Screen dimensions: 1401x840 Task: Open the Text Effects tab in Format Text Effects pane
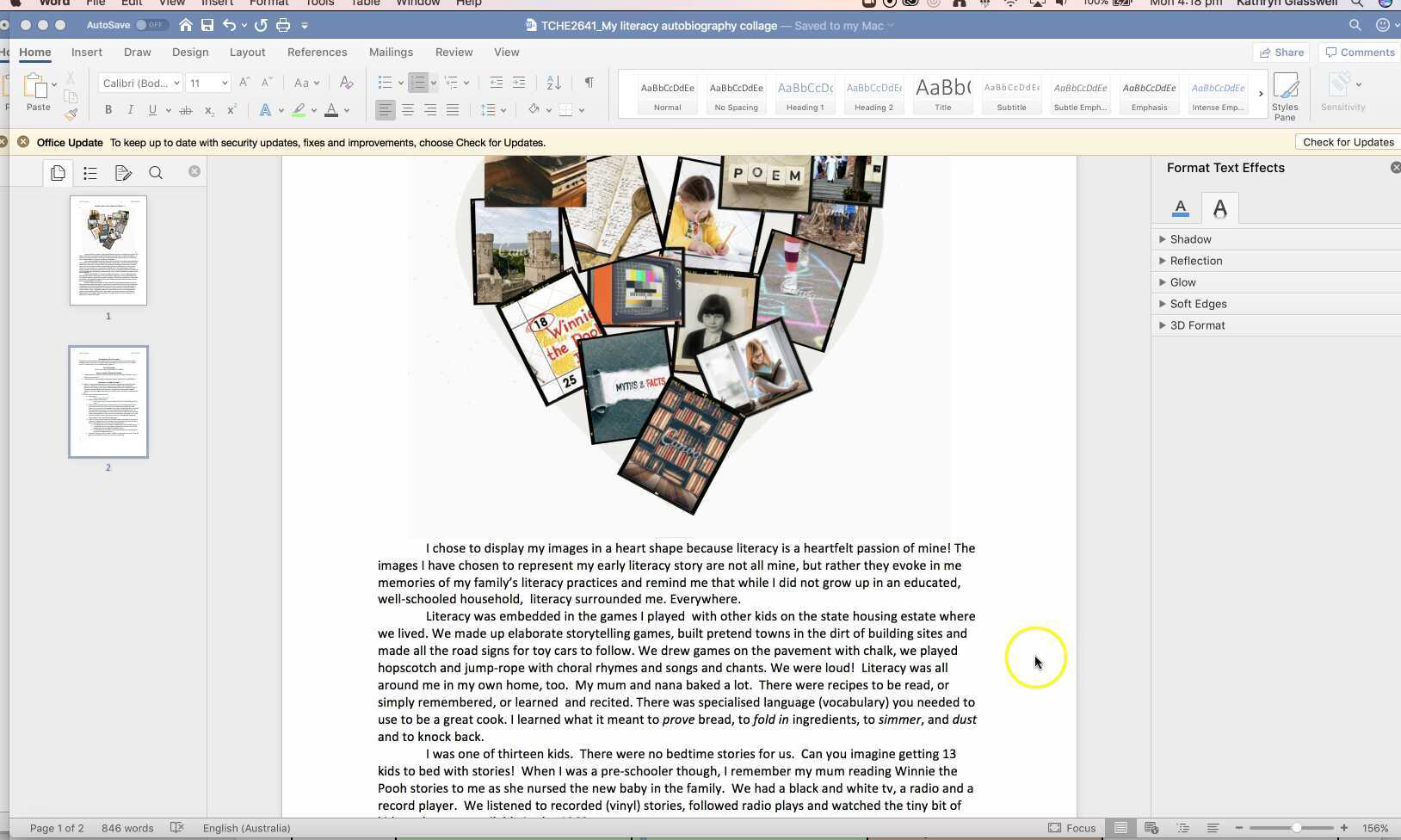(x=1219, y=207)
